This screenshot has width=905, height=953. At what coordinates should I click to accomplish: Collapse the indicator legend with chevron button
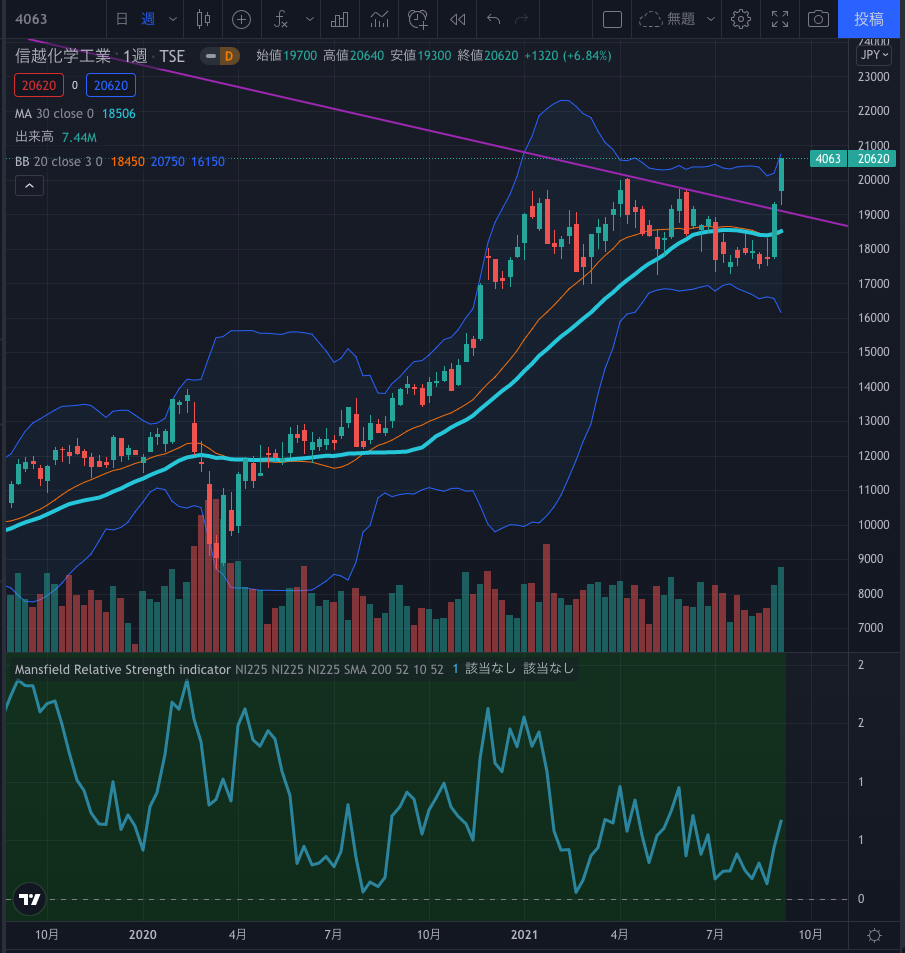(x=29, y=186)
